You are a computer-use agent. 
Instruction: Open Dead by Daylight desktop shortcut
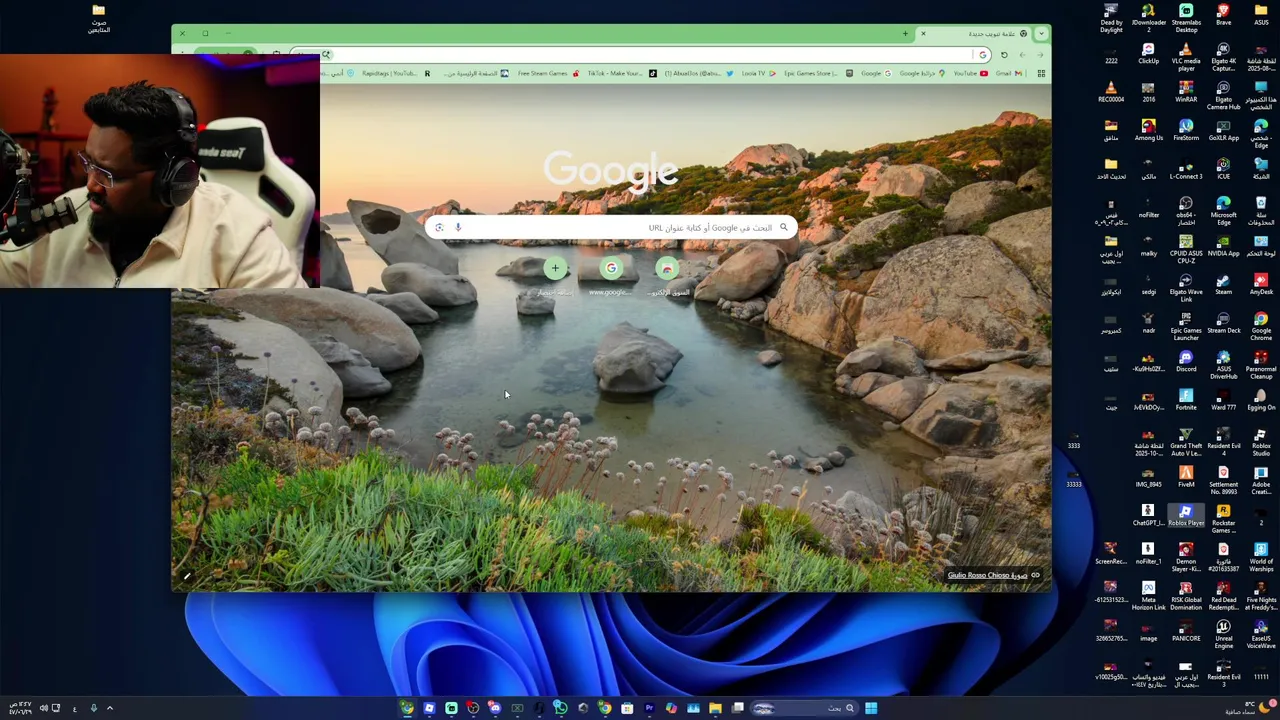coord(1111,18)
